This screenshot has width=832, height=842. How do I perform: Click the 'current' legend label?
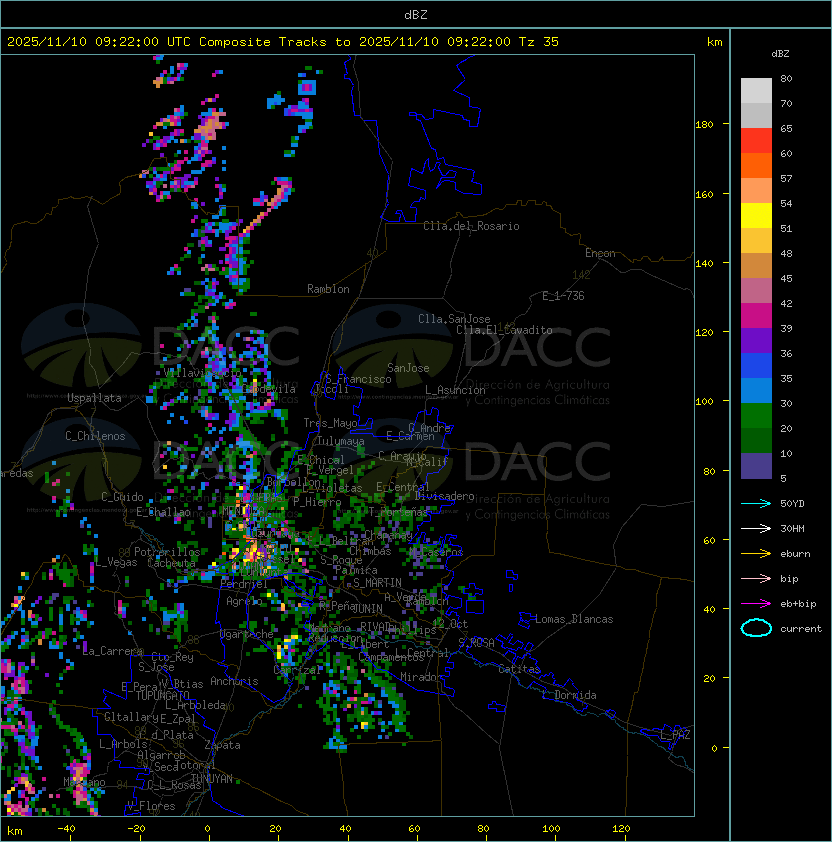[801, 629]
